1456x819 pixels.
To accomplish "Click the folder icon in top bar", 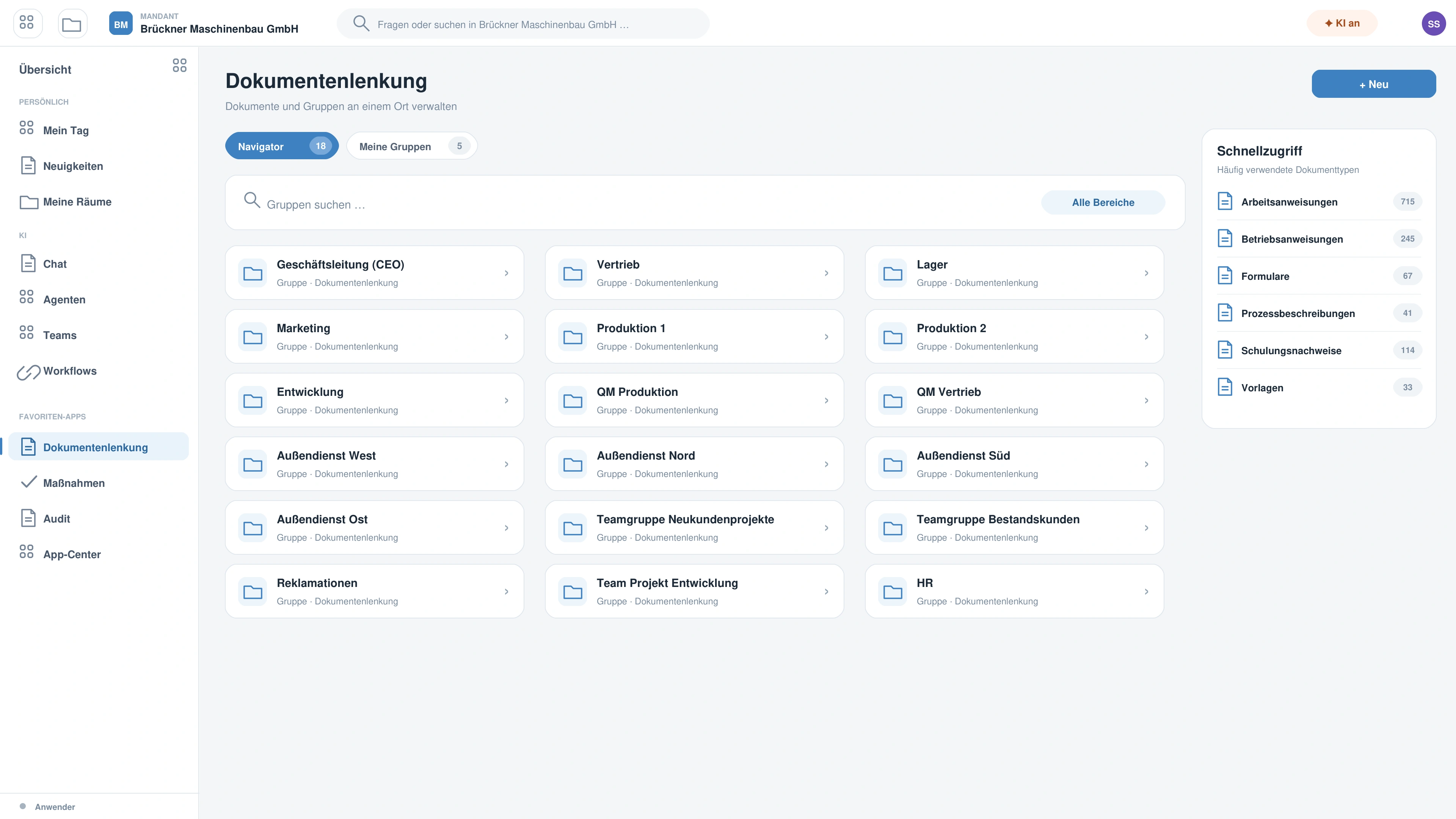I will tap(72, 24).
